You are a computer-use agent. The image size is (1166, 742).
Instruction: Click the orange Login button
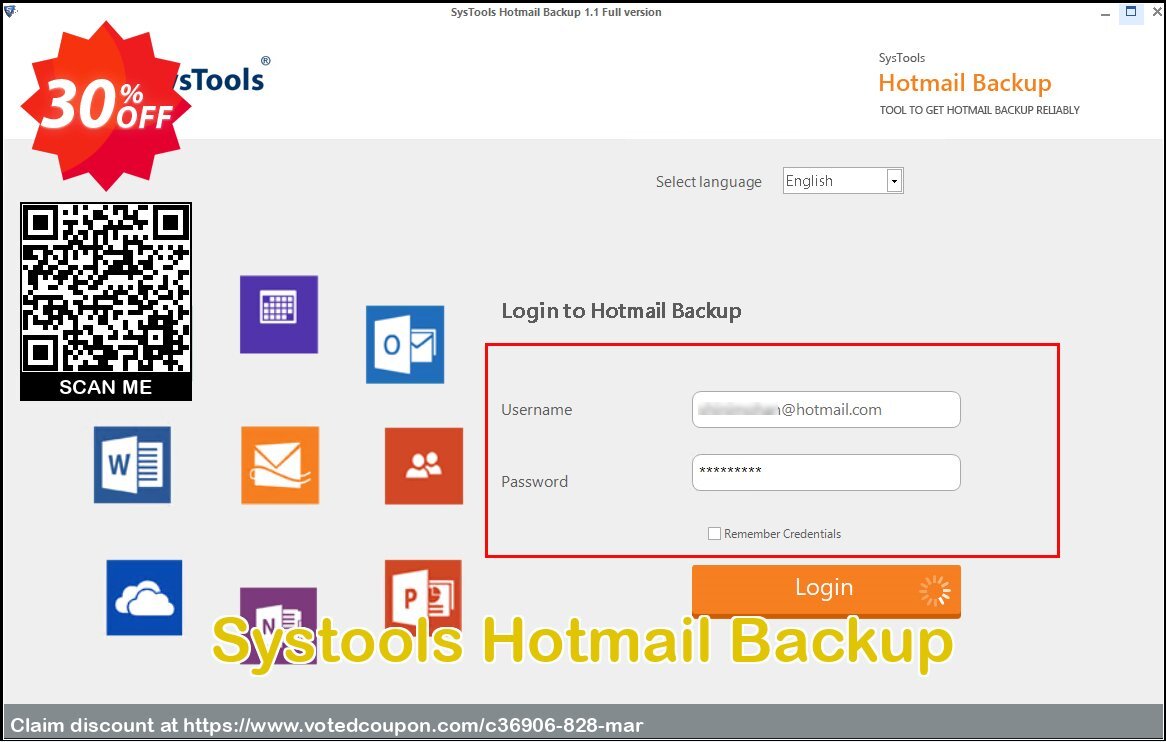826,590
